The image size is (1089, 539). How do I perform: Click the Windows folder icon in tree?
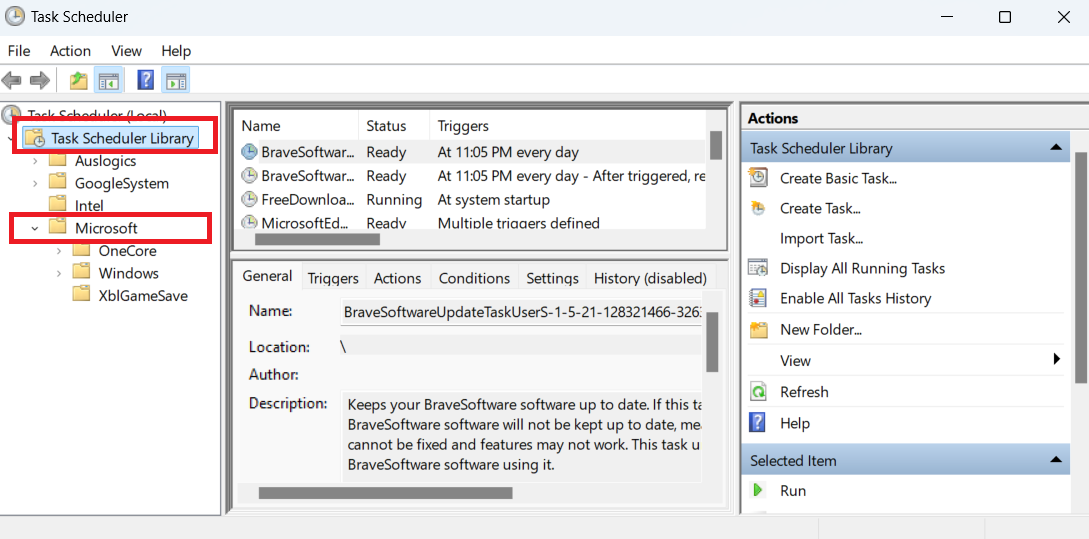click(81, 273)
